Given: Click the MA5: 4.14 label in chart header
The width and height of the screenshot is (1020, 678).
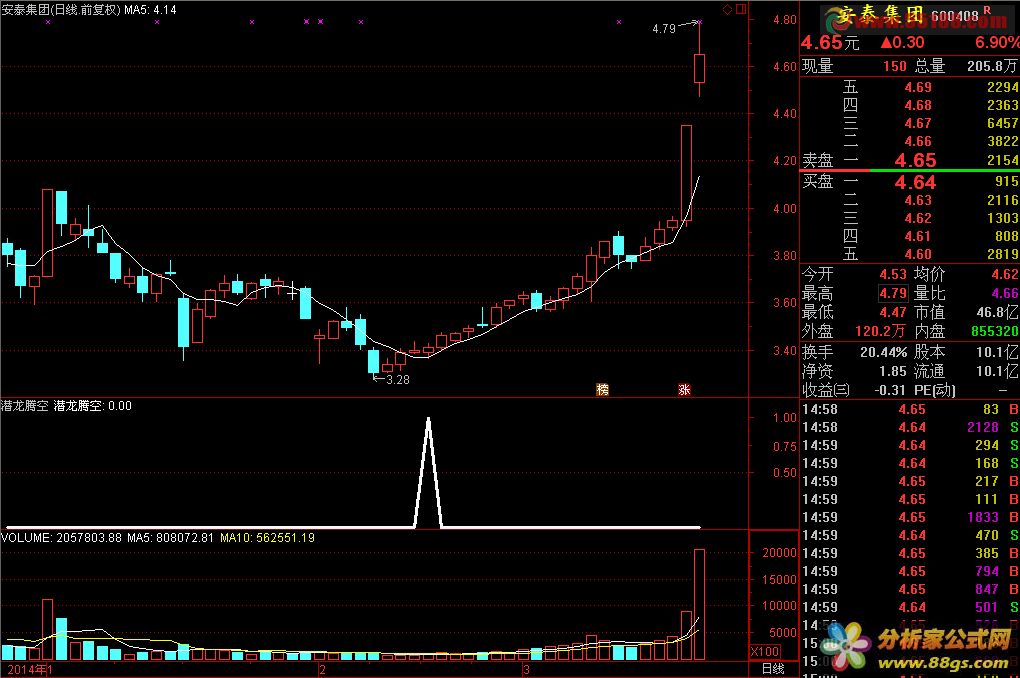Looking at the screenshot, I should [x=150, y=10].
